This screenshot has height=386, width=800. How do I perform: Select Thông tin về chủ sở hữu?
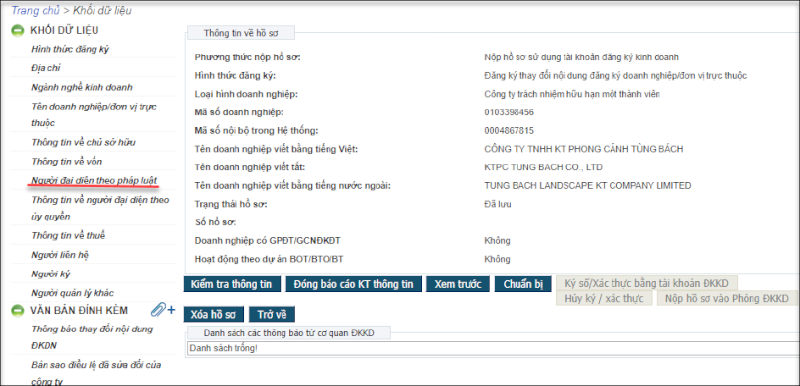click(x=83, y=142)
